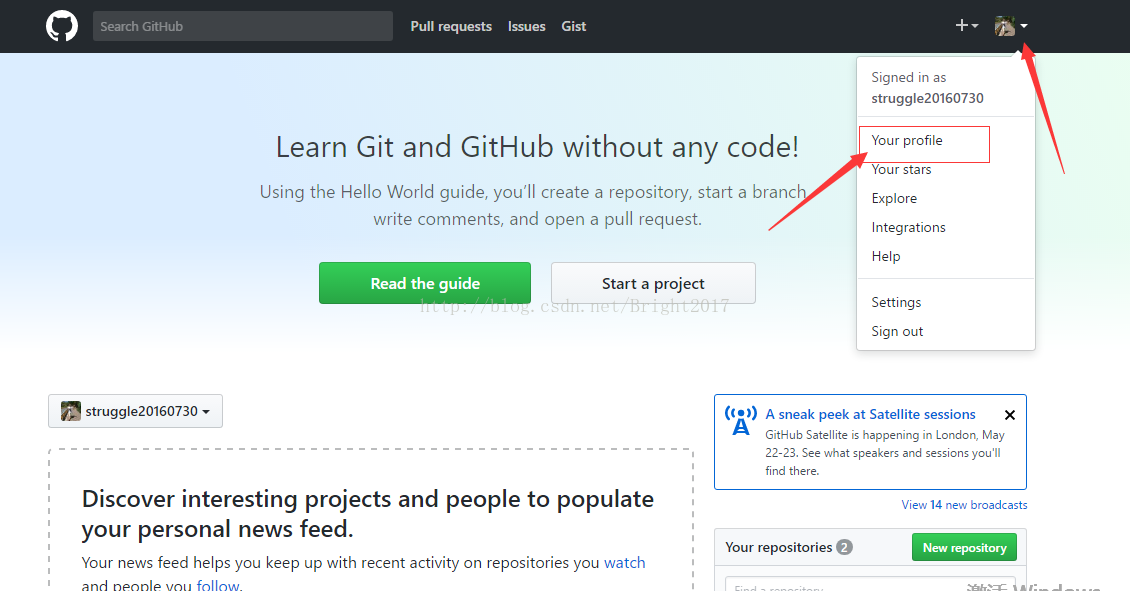
Task: Click the green Read the guide button
Action: tap(425, 283)
